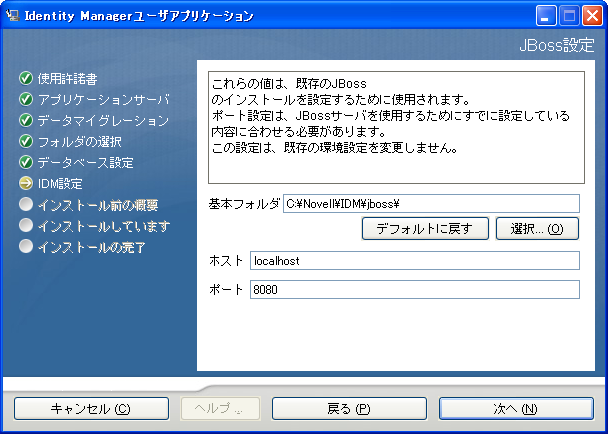Image resolution: width=608 pixels, height=434 pixels.
Task: Click the データベース設定 checkmark icon
Action: (x=26, y=162)
